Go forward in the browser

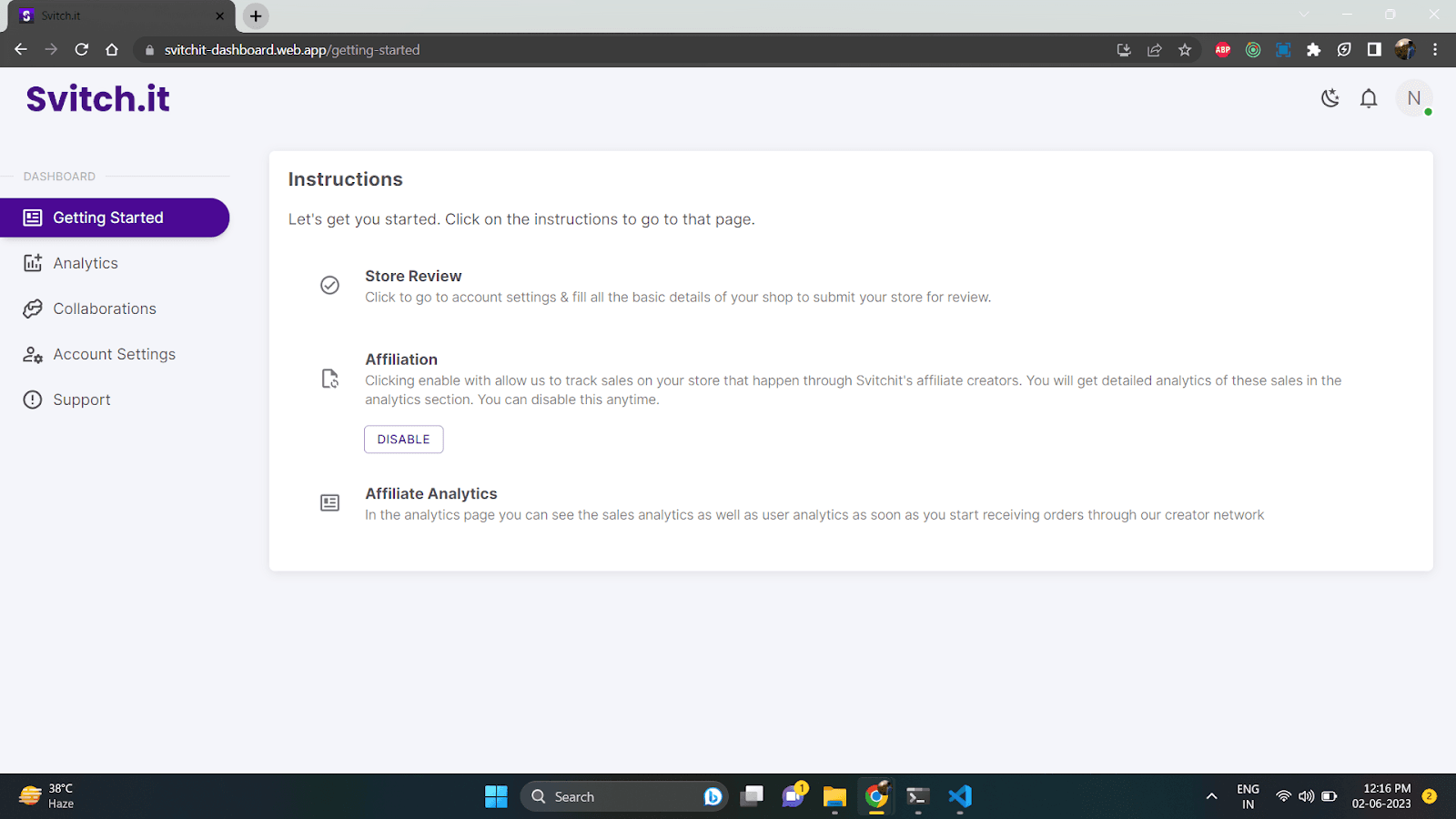(x=51, y=50)
